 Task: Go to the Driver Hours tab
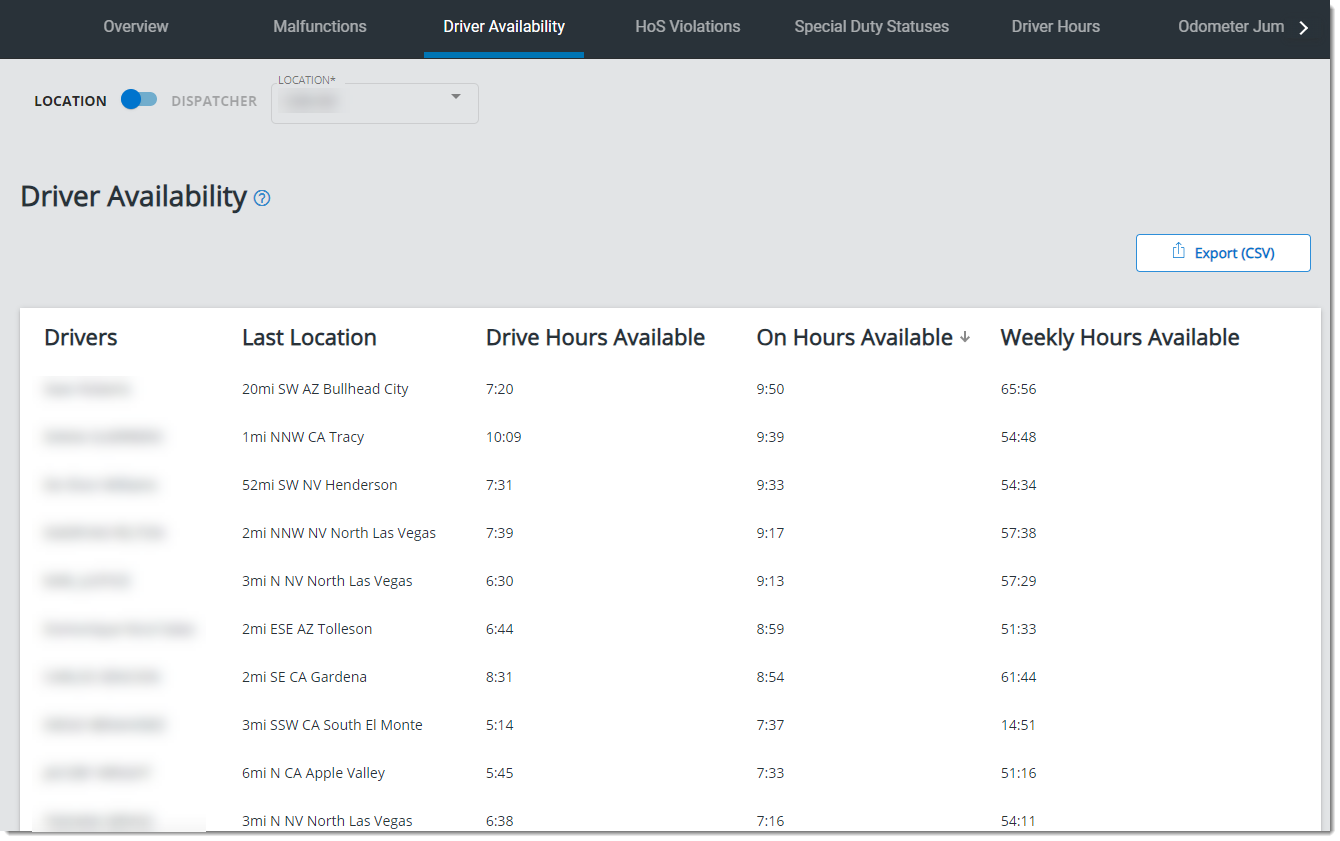(x=1056, y=27)
